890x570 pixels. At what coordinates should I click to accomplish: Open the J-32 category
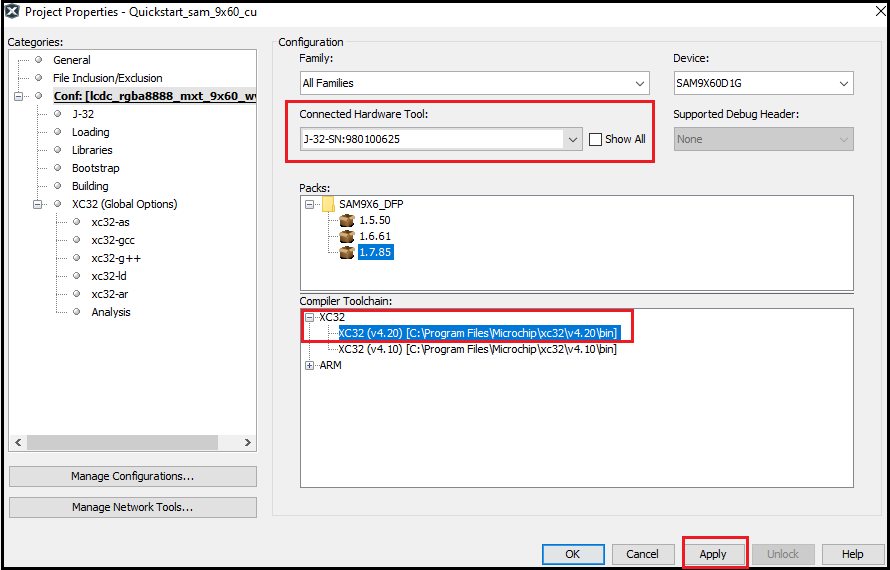pyautogui.click(x=83, y=114)
